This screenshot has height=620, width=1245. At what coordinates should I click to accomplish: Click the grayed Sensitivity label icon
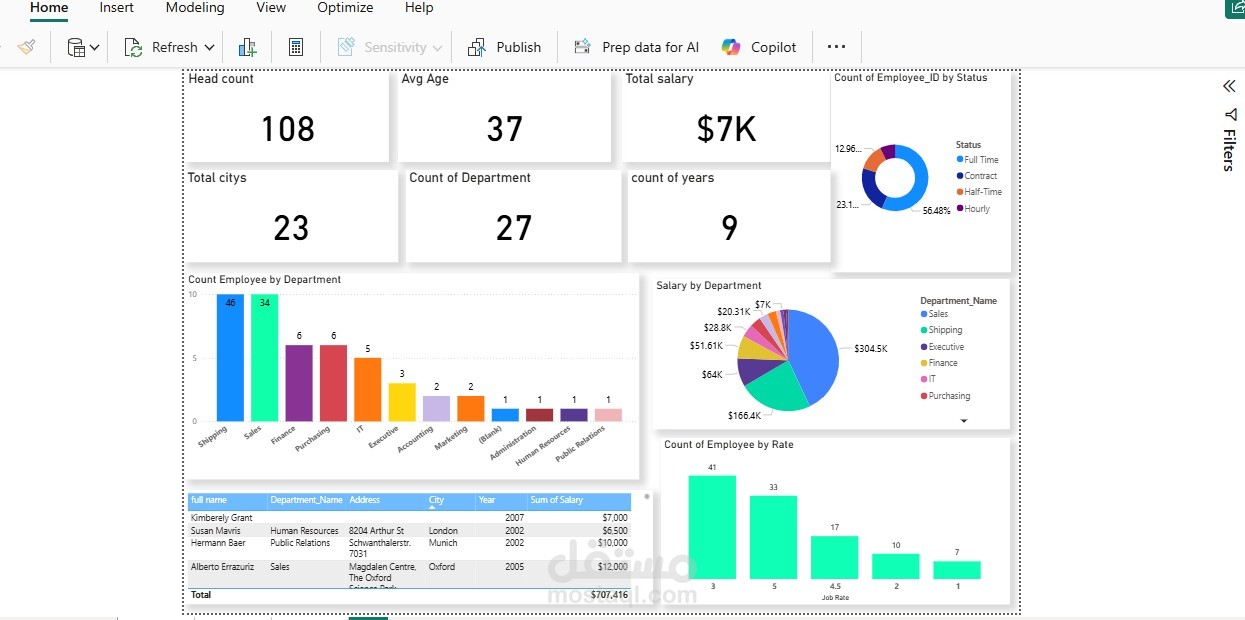(346, 47)
